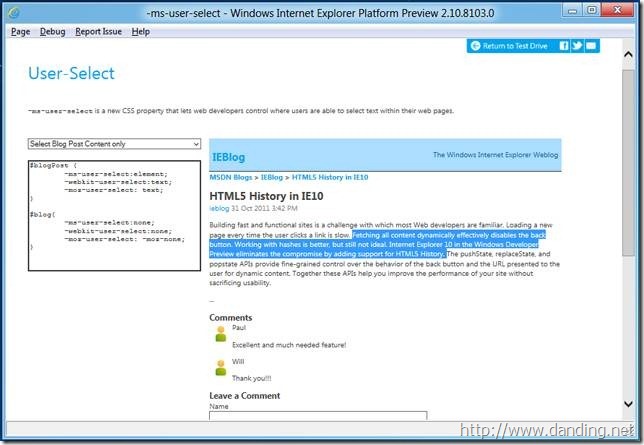Click the ieblog author link
The image size is (644, 445).
pyautogui.click(x=219, y=208)
